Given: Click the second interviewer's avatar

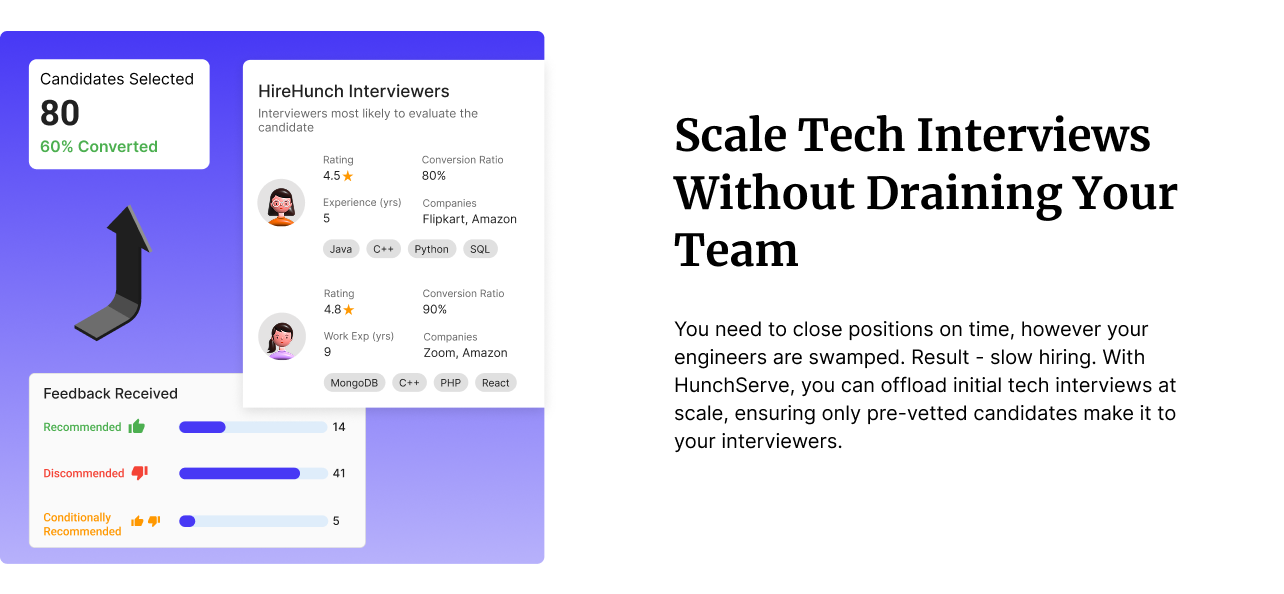Looking at the screenshot, I should [x=281, y=337].
